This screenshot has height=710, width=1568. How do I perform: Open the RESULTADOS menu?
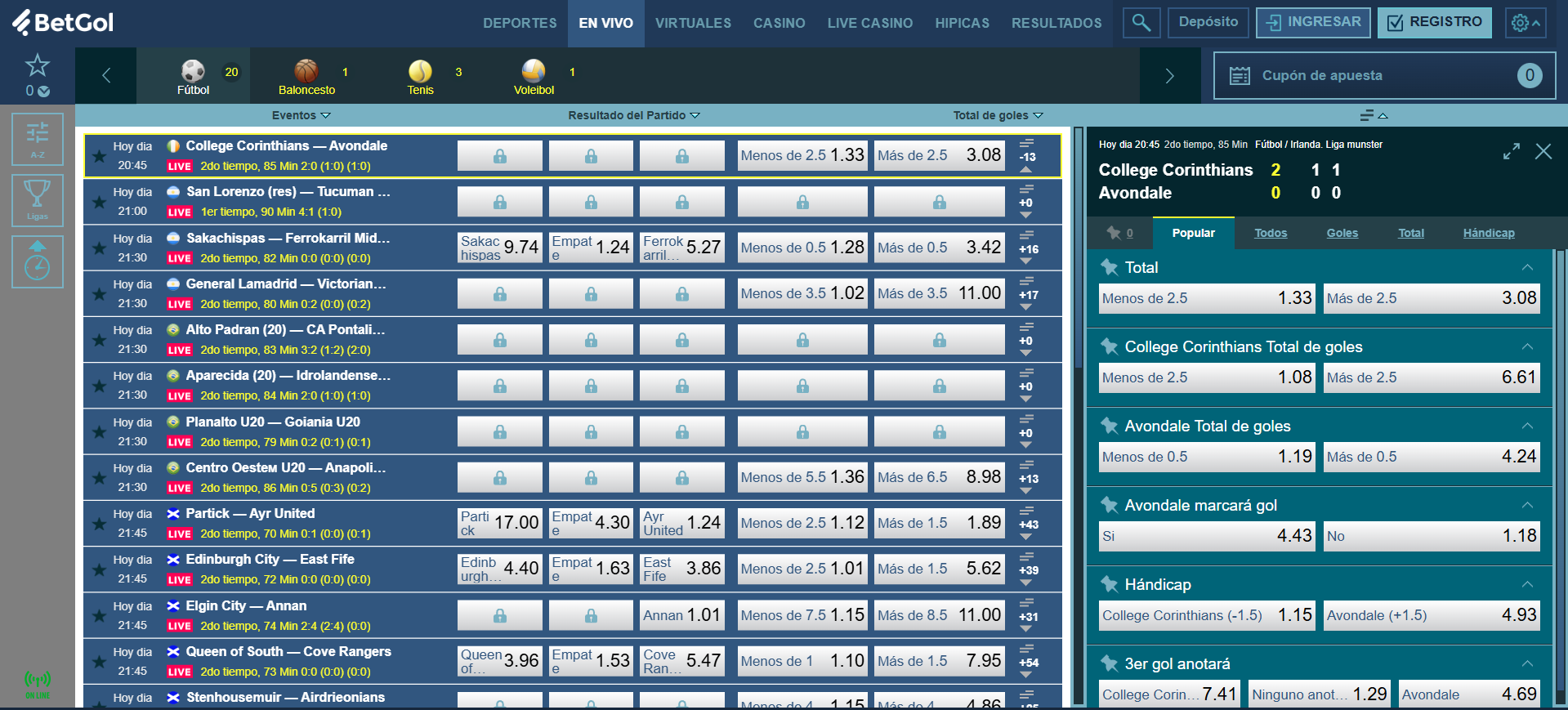[x=1057, y=23]
